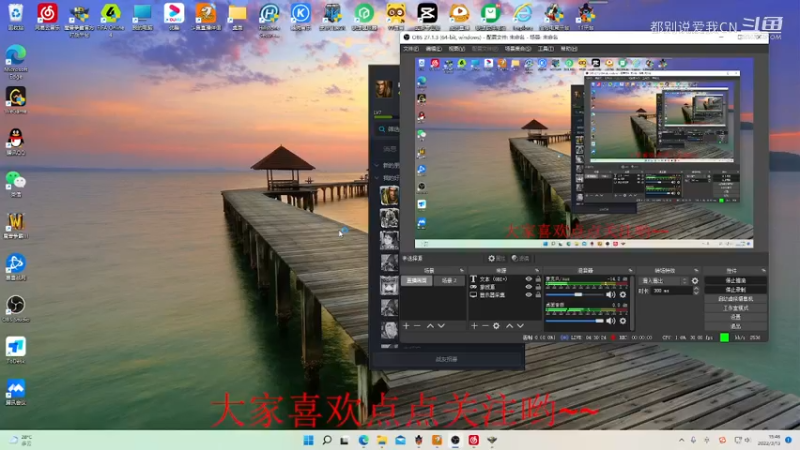Enable studio mode

(735, 308)
